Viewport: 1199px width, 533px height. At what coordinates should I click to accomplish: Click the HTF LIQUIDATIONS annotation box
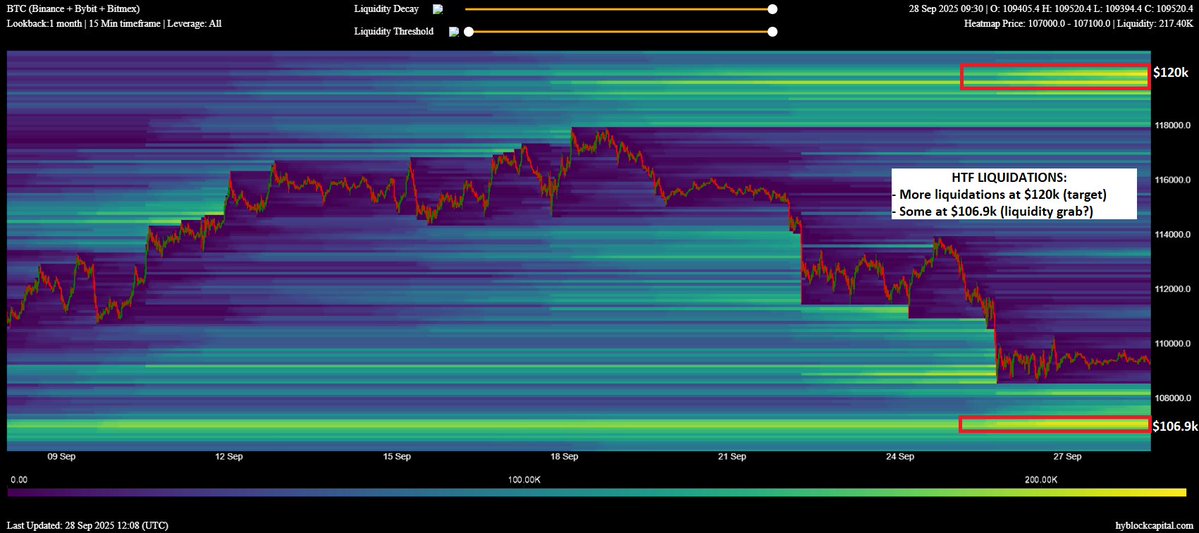coord(1013,194)
